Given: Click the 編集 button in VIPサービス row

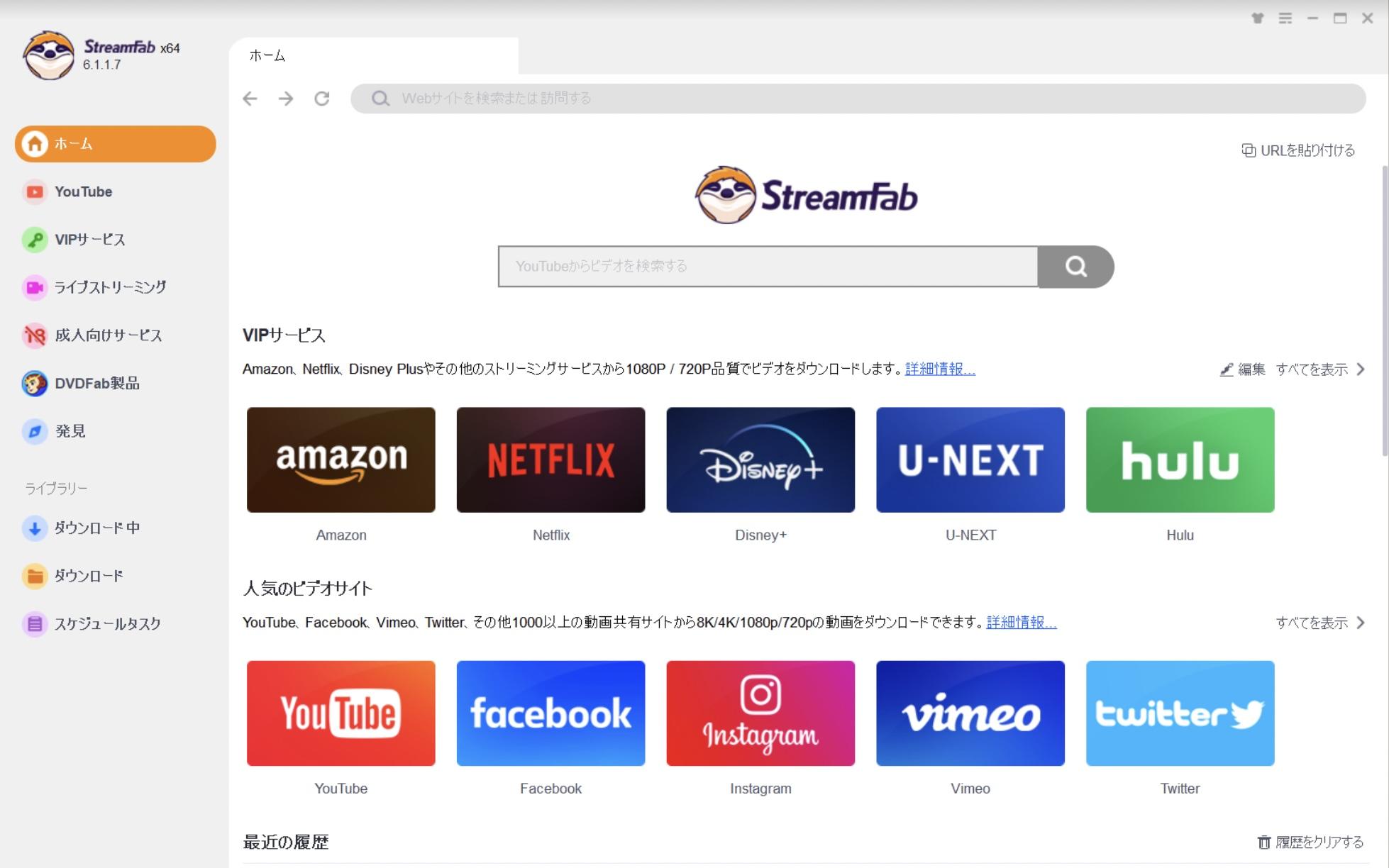Looking at the screenshot, I should tap(1244, 369).
